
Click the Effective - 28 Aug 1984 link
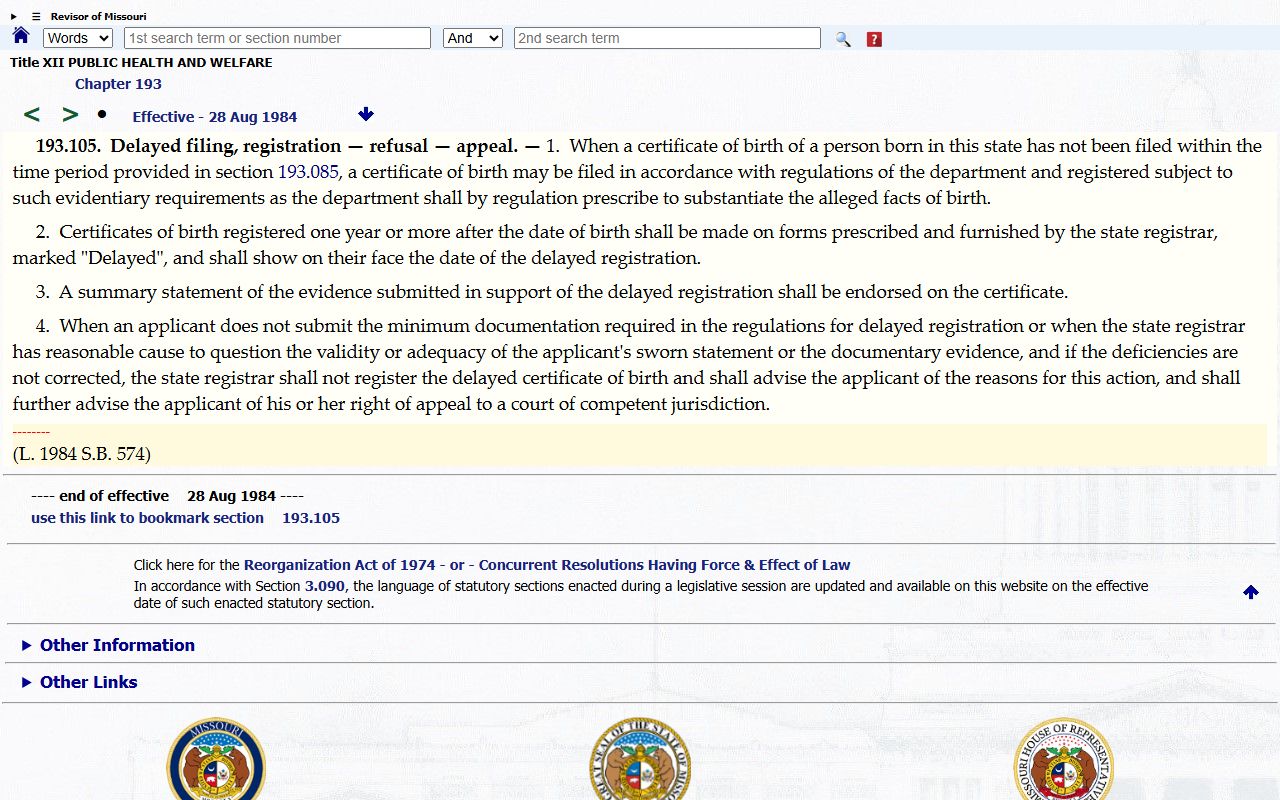[x=215, y=117]
